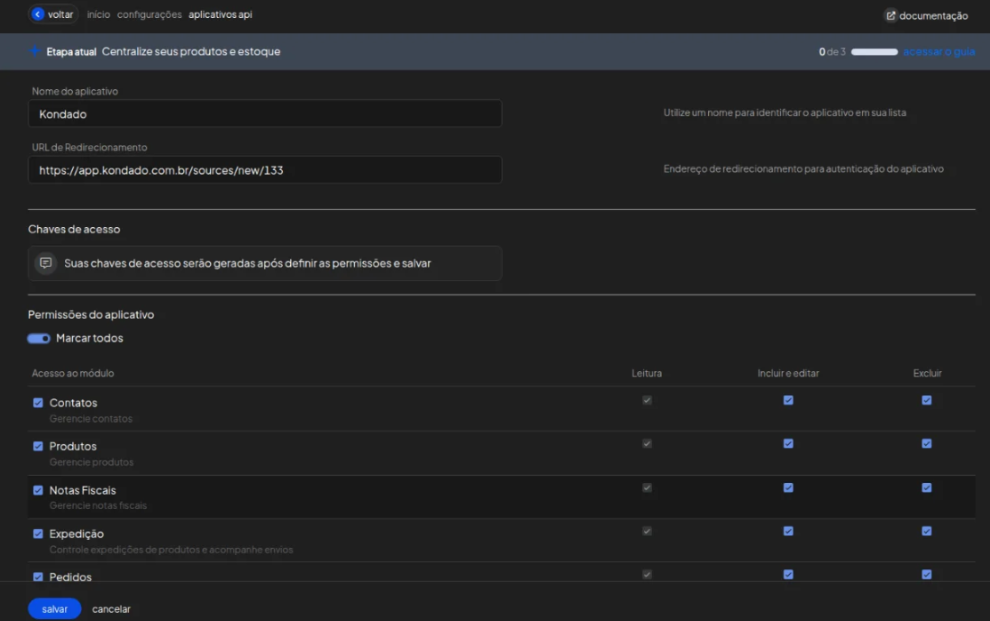Image resolution: width=990 pixels, height=621 pixels.
Task: Click Gerencie produtos description text
Action: 92,462
